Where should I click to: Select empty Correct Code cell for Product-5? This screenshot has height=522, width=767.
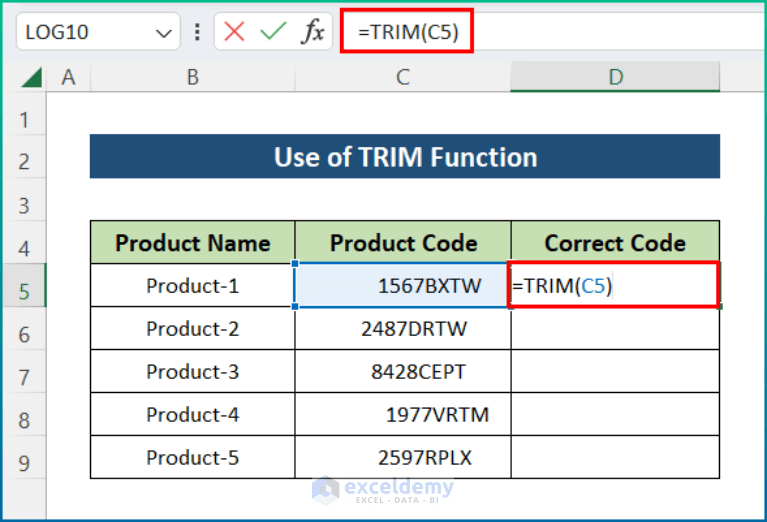click(615, 457)
